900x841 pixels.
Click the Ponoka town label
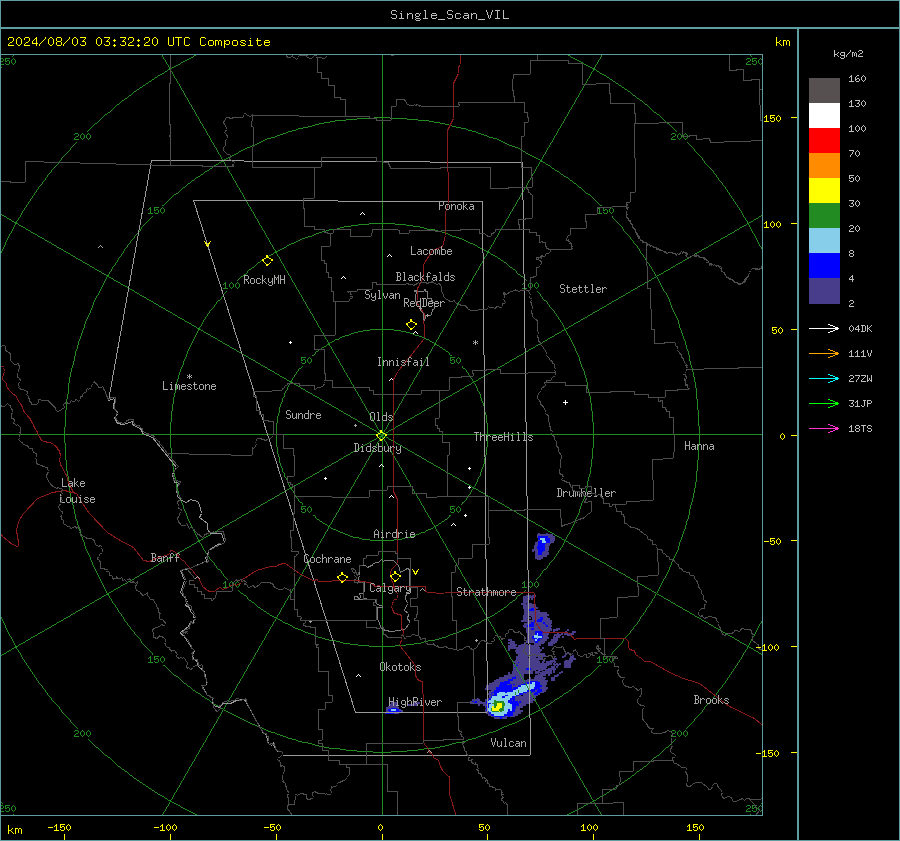point(456,206)
